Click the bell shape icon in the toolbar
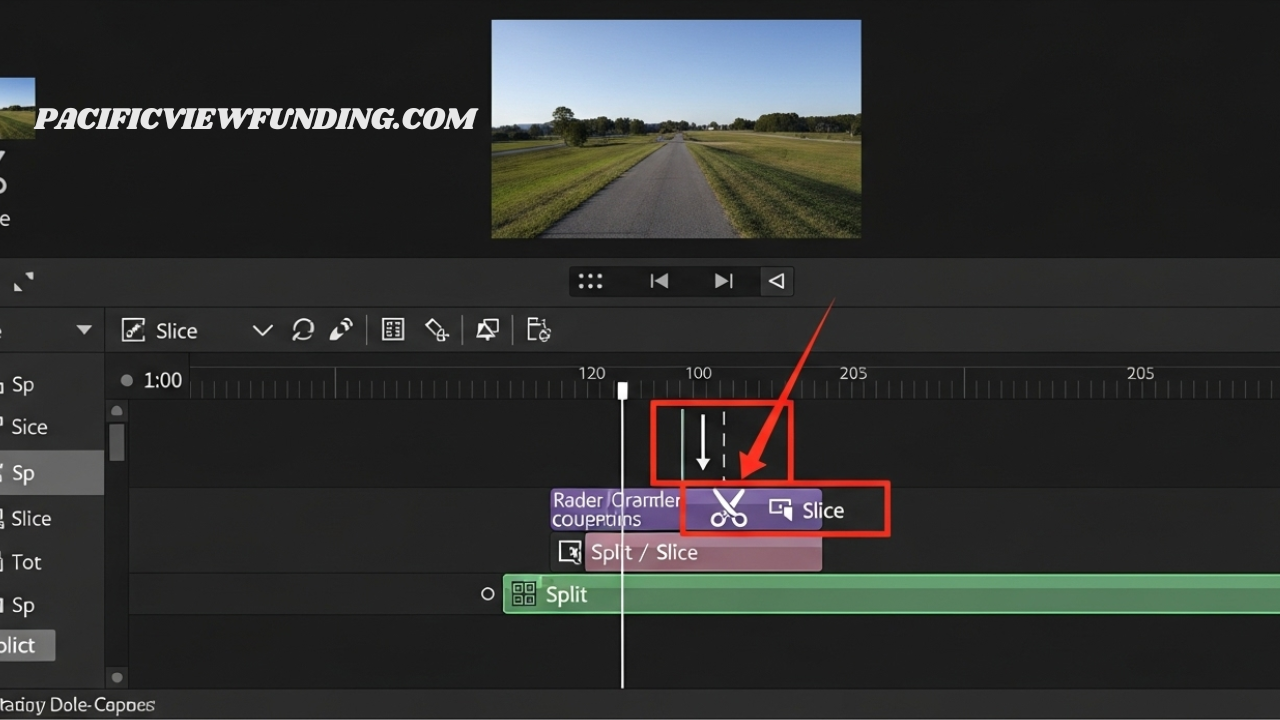 487,330
